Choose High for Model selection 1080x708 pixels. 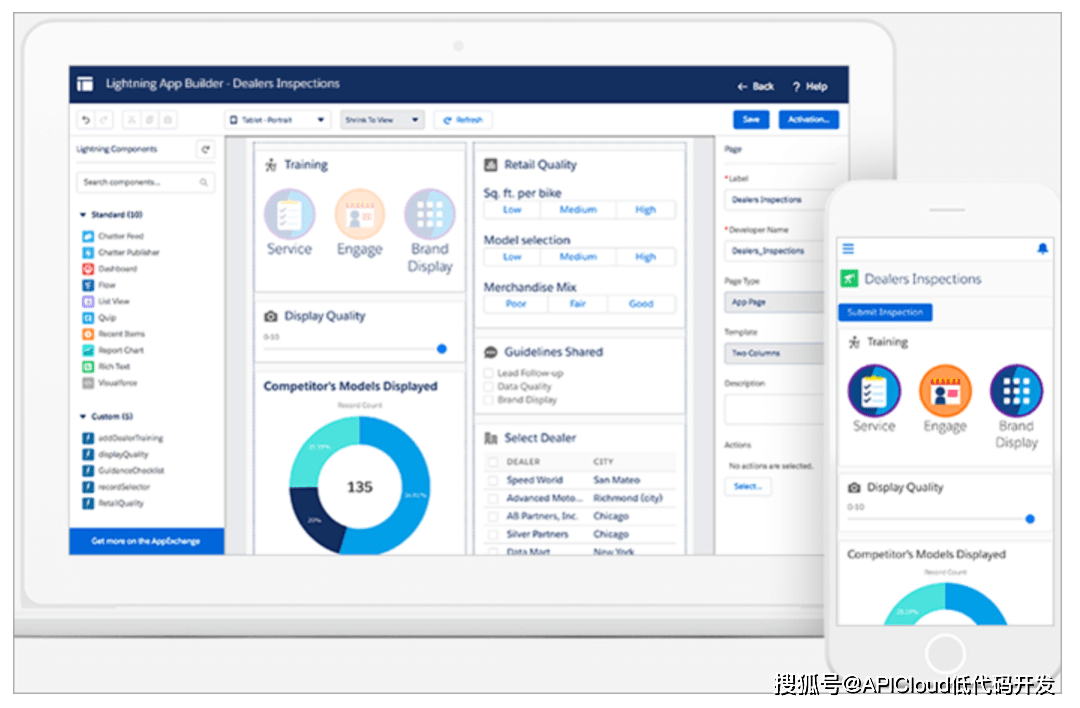point(645,257)
